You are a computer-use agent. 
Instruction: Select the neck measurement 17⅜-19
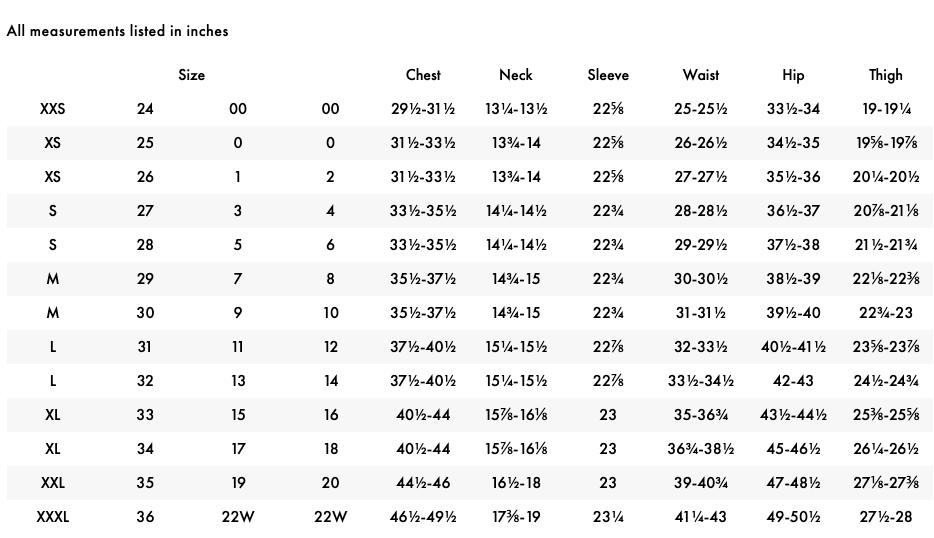click(515, 517)
